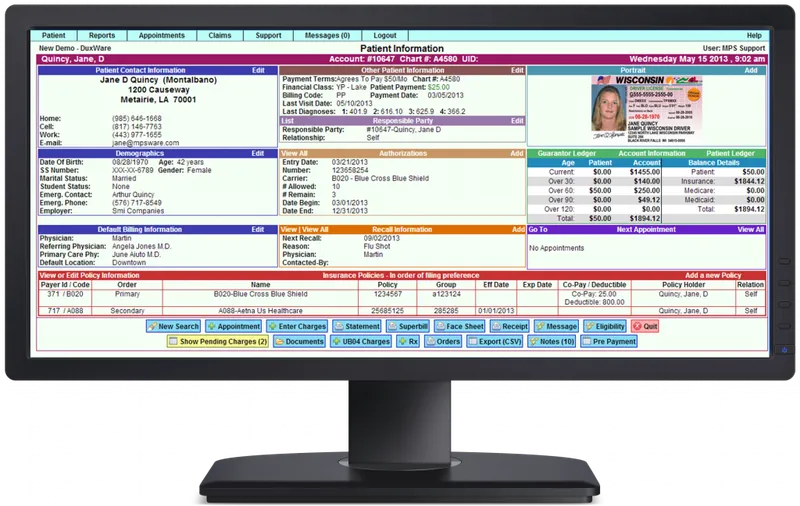Image resolution: width=800 pixels, height=506 pixels.
Task: Open the Patient menu
Action: tap(54, 35)
